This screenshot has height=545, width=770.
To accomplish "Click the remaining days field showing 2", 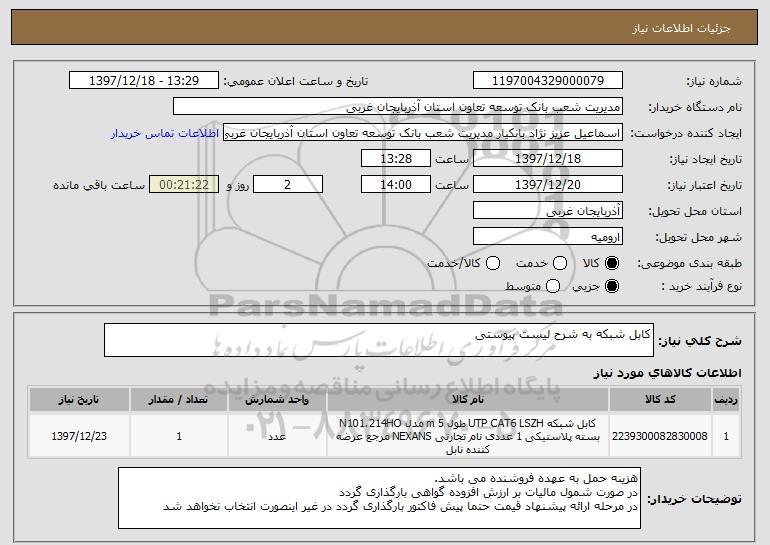I will (288, 185).
